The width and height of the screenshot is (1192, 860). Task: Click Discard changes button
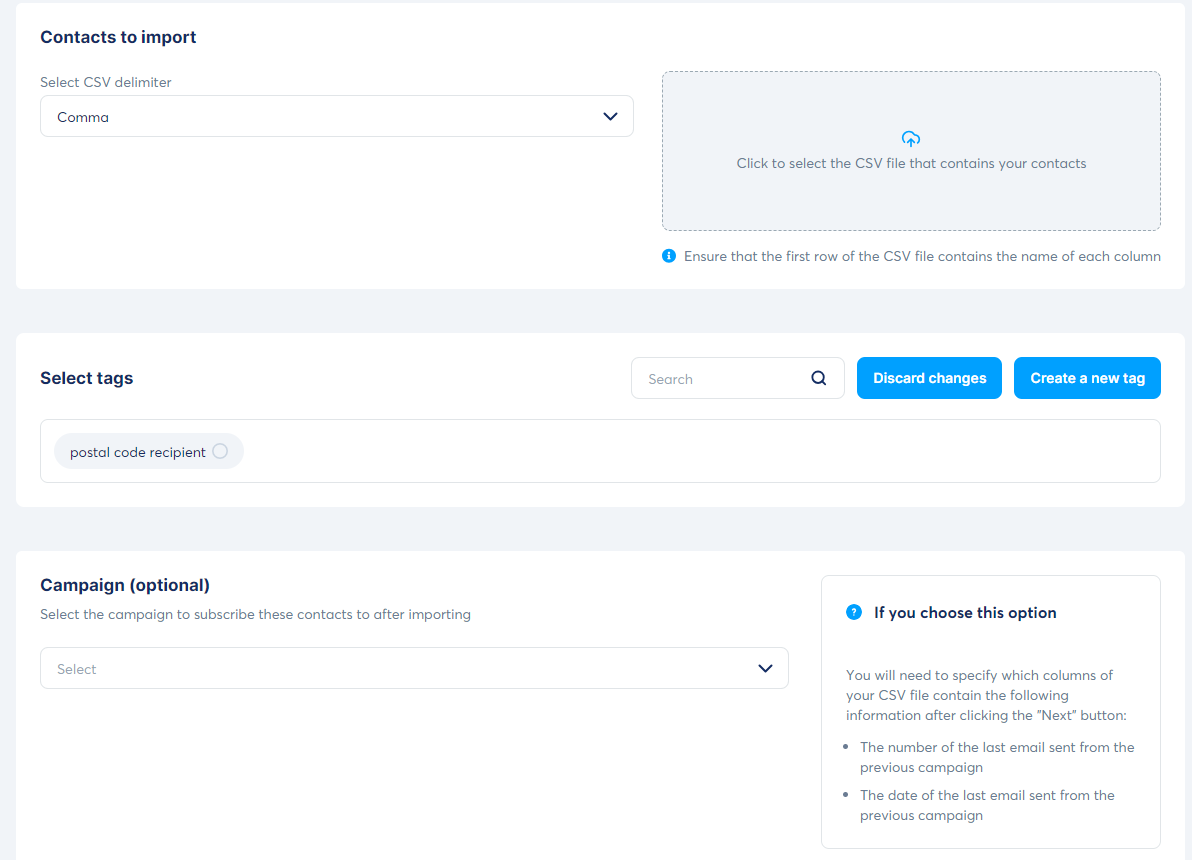(x=929, y=378)
